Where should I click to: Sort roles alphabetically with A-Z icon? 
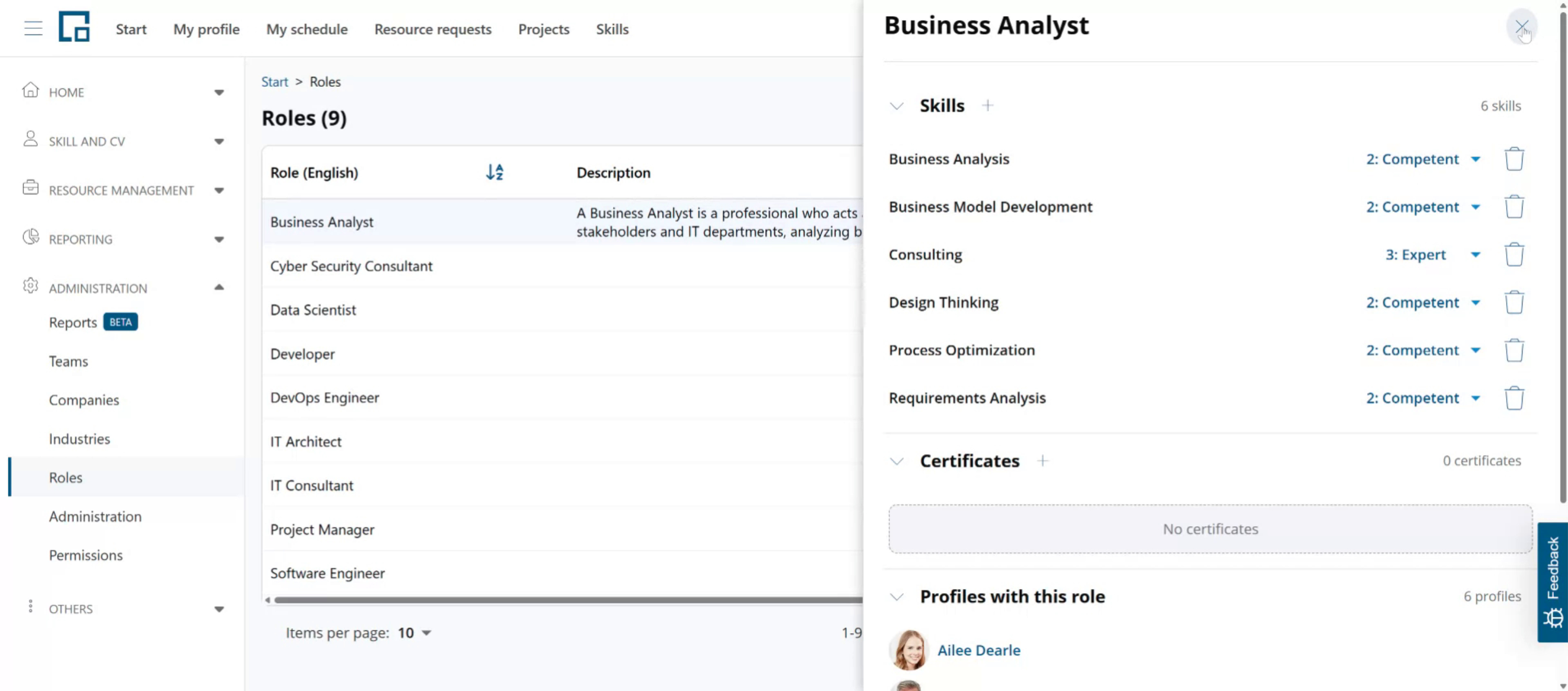tap(494, 172)
